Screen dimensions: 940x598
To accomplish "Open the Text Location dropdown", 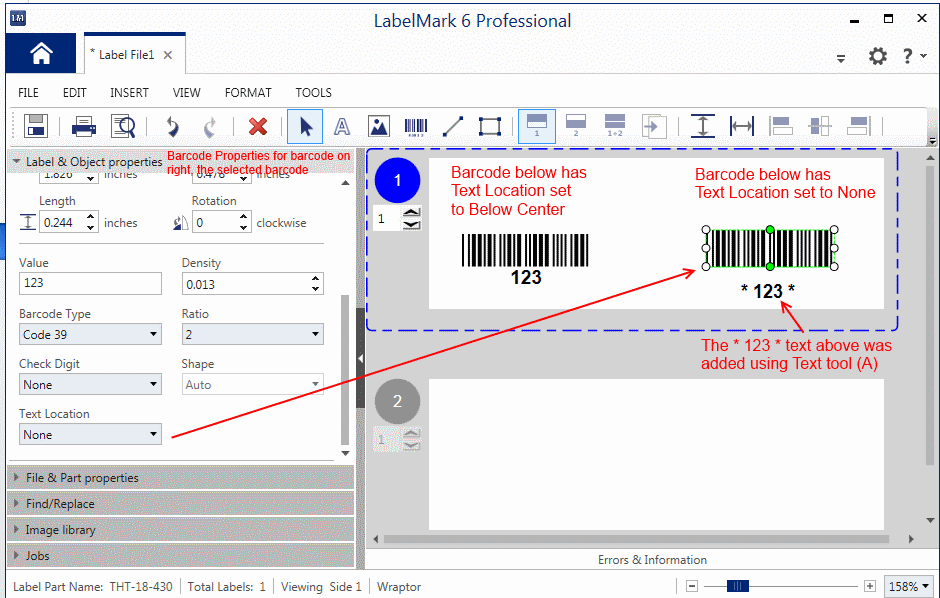I will coord(90,434).
